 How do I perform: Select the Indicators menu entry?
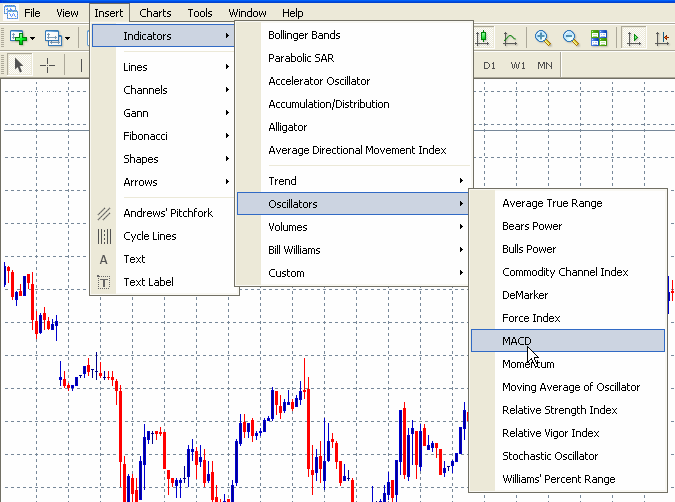pos(163,36)
